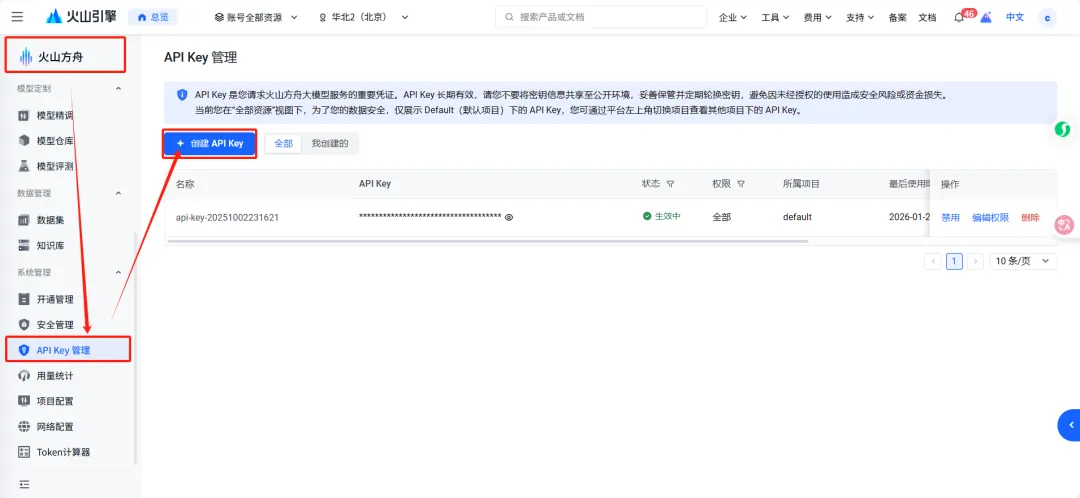Image resolution: width=1080 pixels, height=498 pixels.
Task: Open 账号全部资源 dropdown
Action: pos(256,17)
